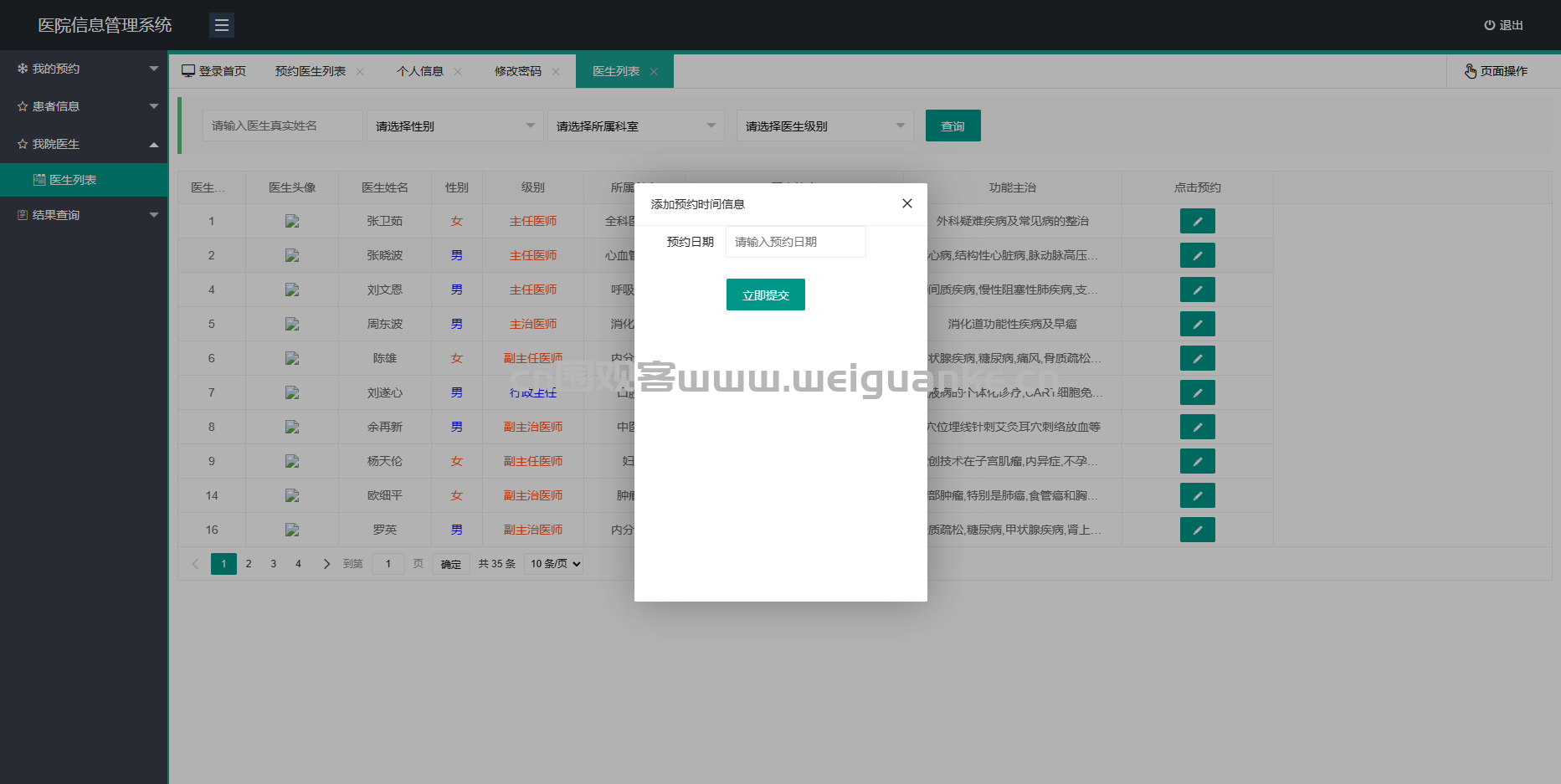
Task: Go to the previous page arrow
Action: (195, 564)
